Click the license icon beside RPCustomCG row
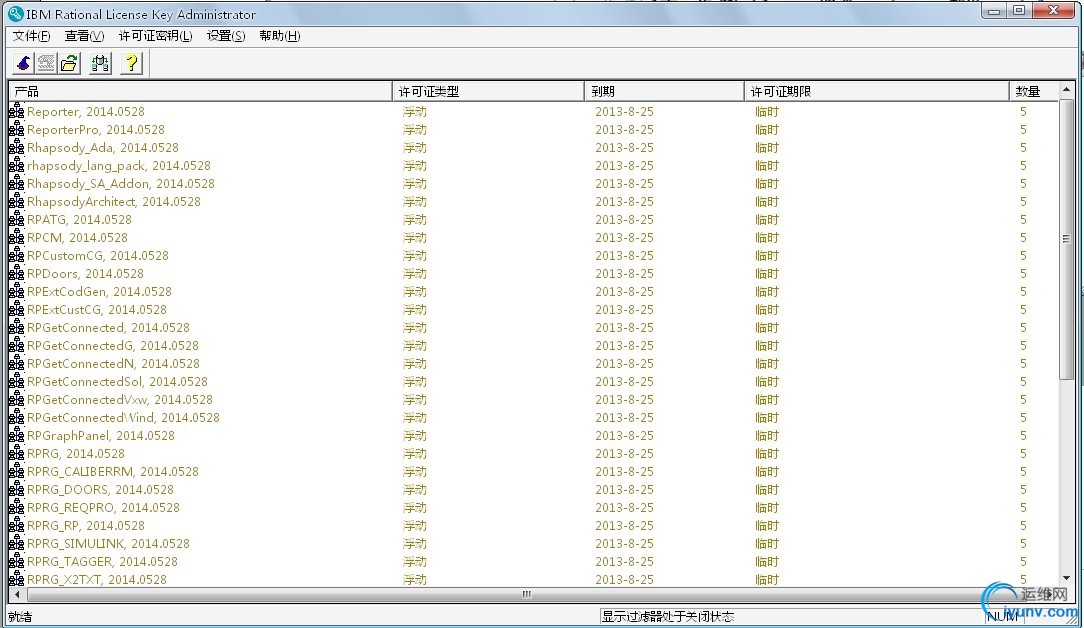The width and height of the screenshot is (1084, 628). [x=17, y=255]
